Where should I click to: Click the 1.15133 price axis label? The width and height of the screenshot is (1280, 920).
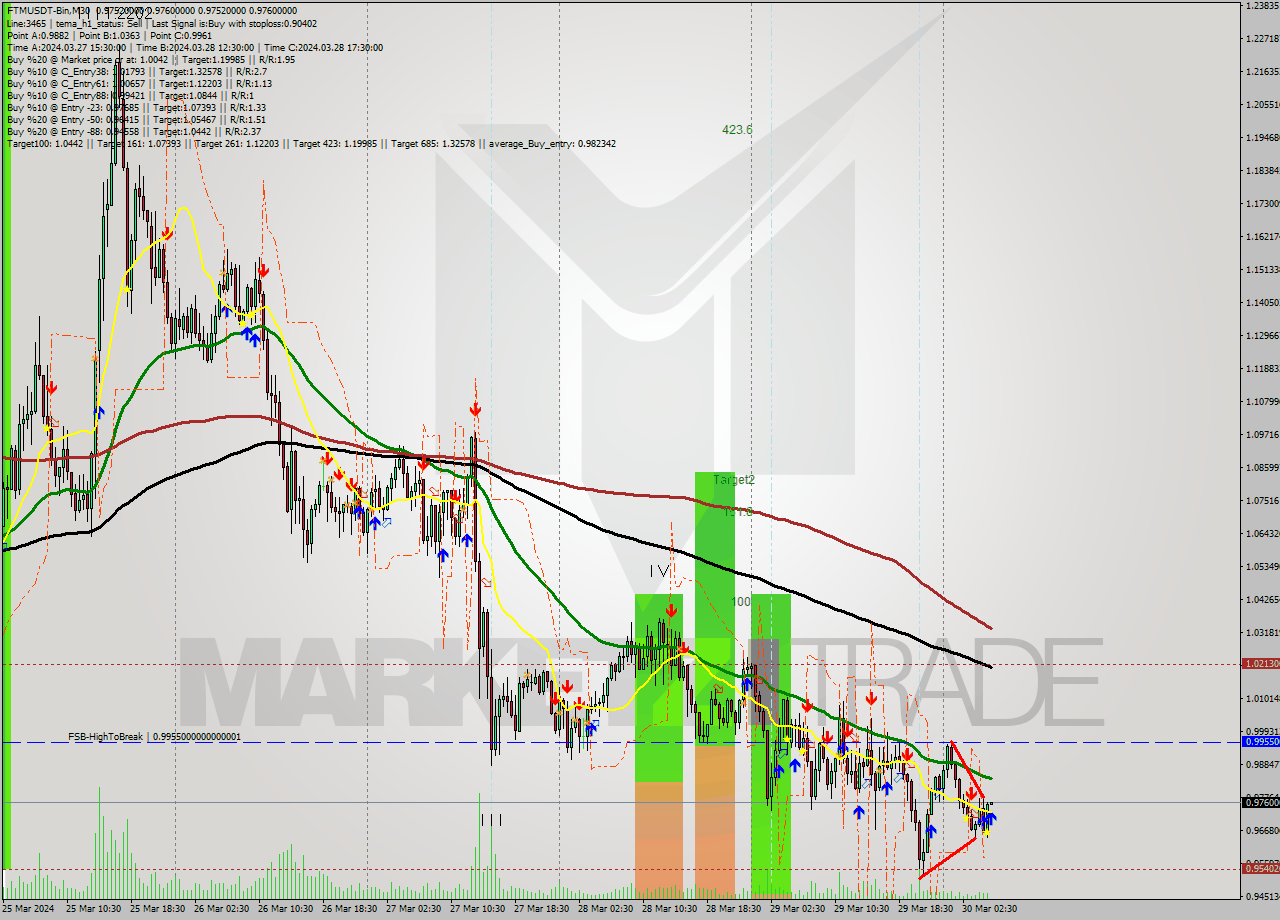pyautogui.click(x=1262, y=269)
